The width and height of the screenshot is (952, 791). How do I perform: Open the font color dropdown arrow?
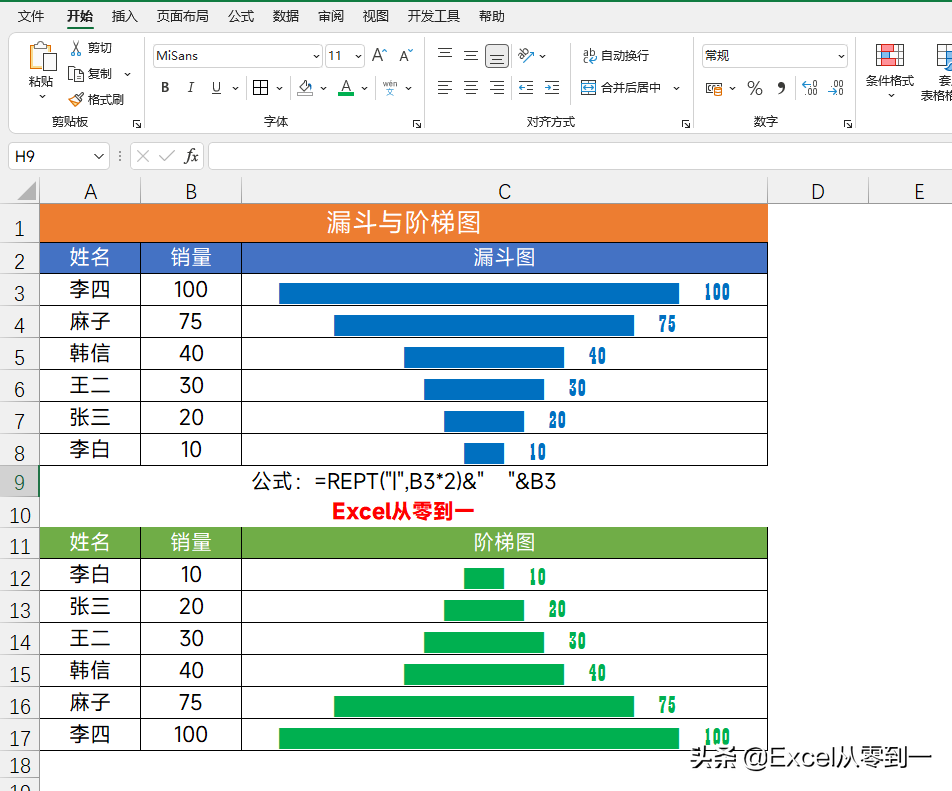coord(364,88)
